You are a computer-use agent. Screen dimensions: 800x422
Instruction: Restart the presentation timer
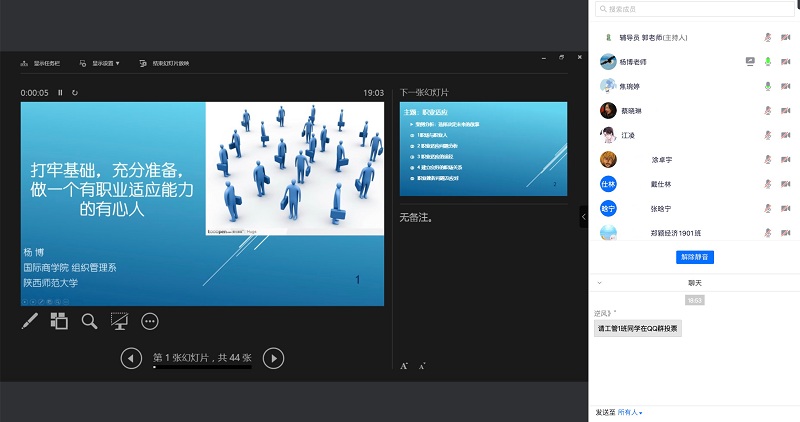(x=75, y=93)
